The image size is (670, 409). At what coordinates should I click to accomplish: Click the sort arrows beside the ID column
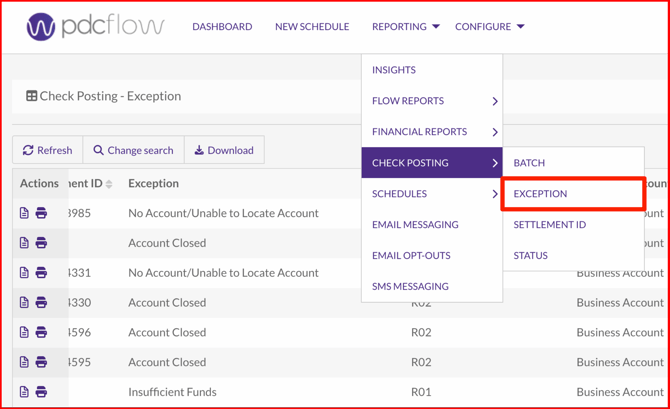pyautogui.click(x=109, y=184)
